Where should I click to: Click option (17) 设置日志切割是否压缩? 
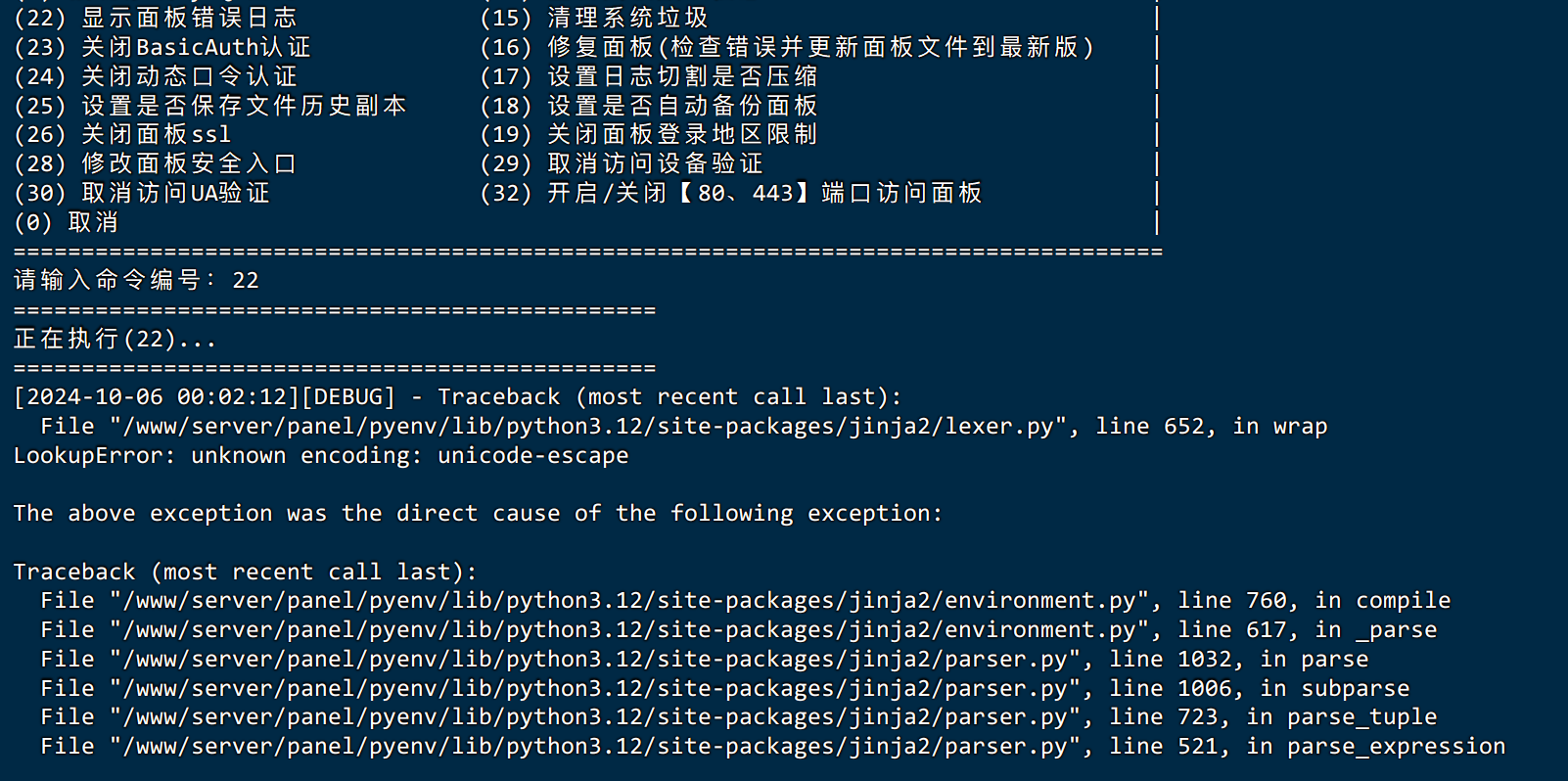click(649, 76)
